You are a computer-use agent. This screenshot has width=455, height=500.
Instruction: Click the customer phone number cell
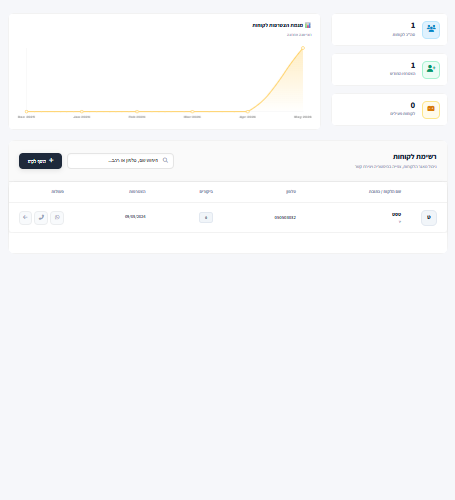pos(285,217)
